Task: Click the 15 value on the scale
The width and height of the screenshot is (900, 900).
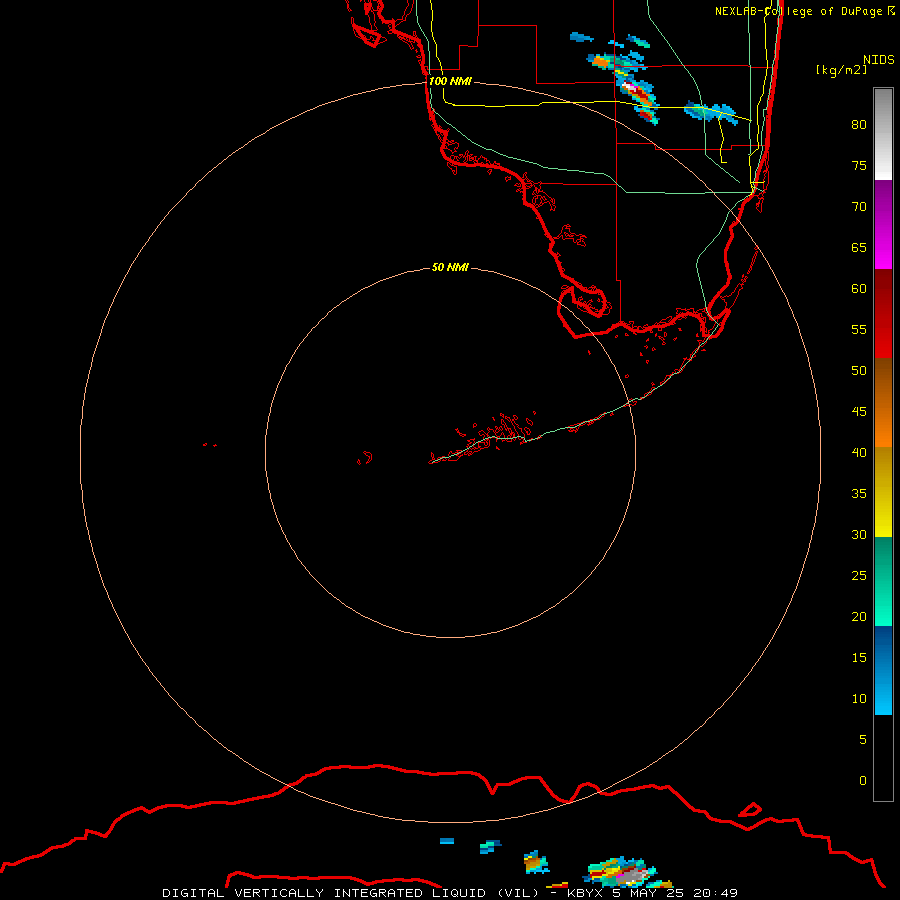Action: (x=859, y=658)
